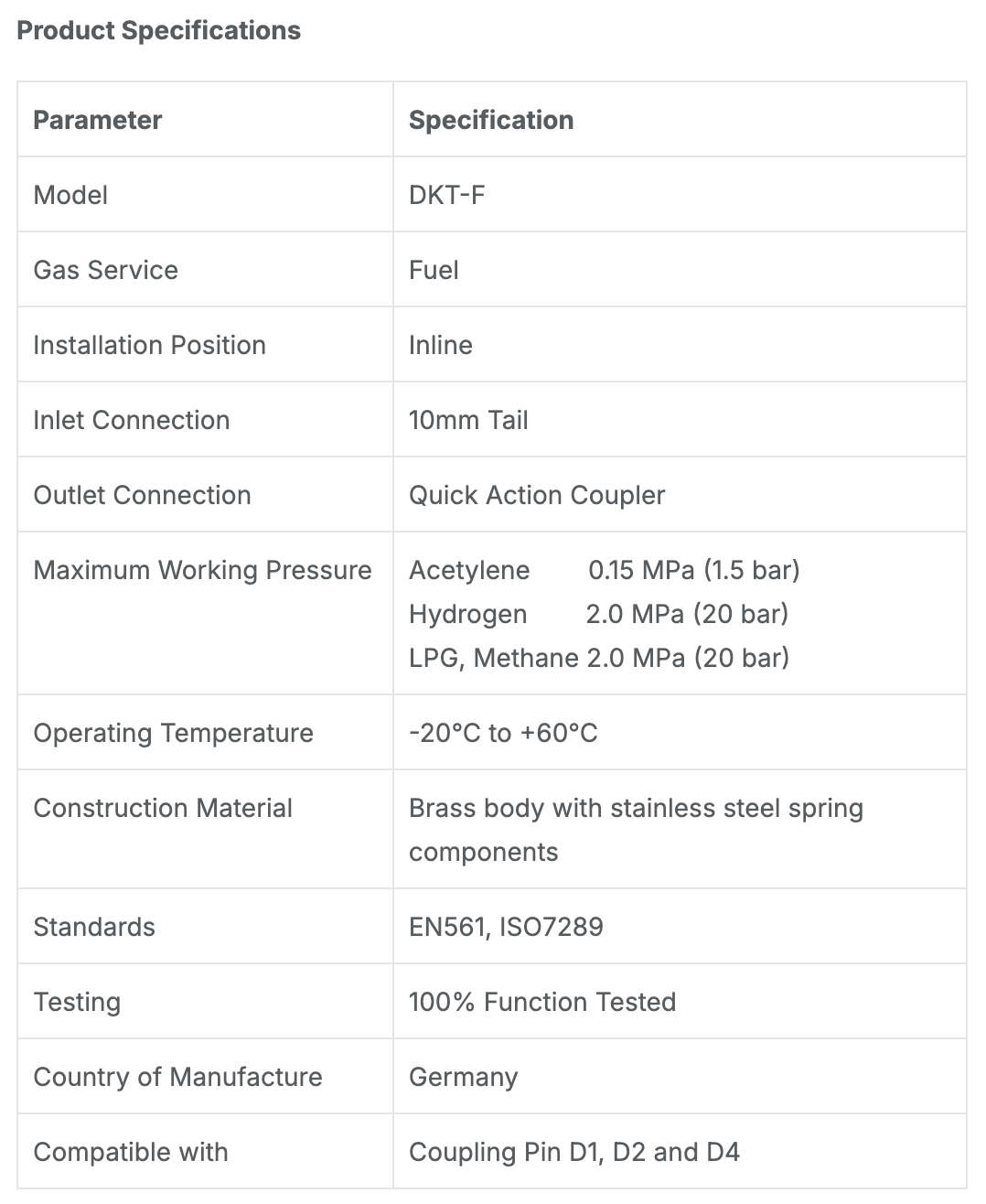Select the Coupling Pin D1, D2 and D4 text
This screenshot has height=1204, width=986.
[x=574, y=1152]
